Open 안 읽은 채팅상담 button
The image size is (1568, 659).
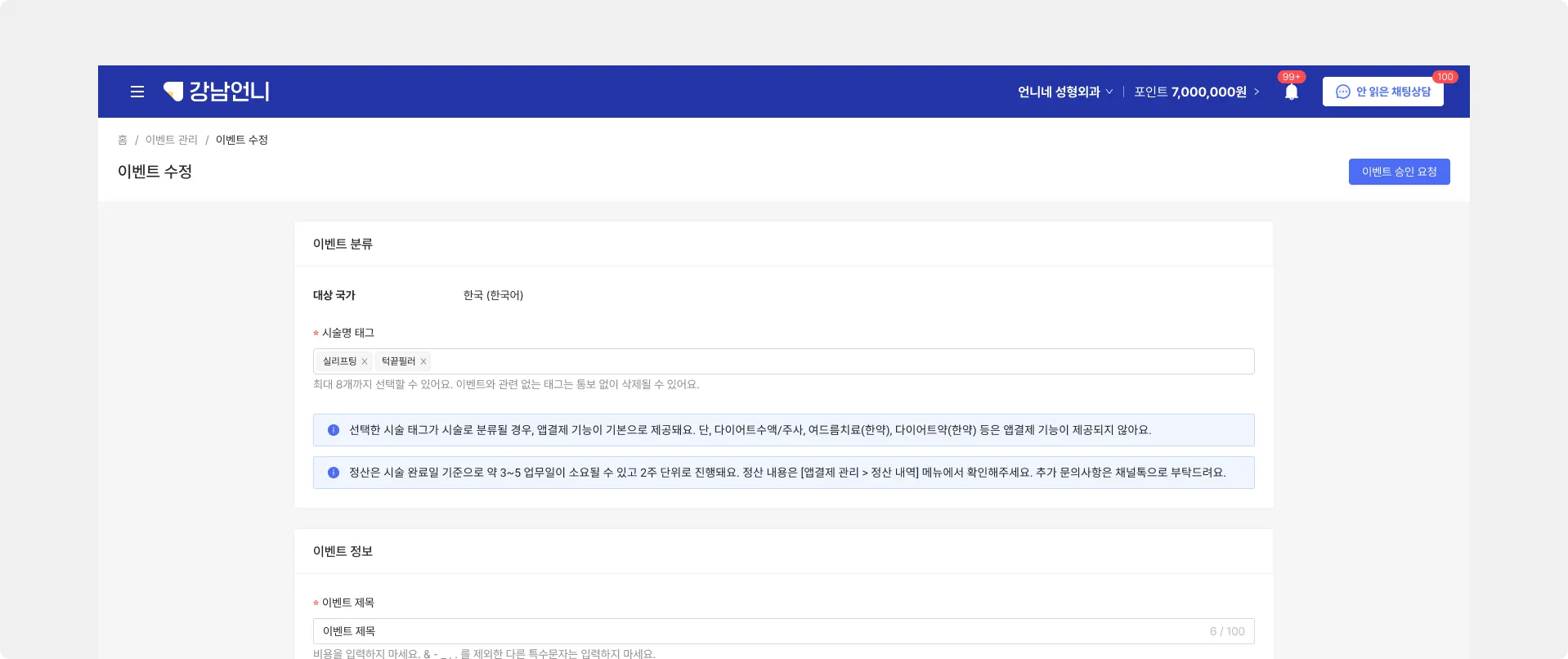pyautogui.click(x=1383, y=92)
